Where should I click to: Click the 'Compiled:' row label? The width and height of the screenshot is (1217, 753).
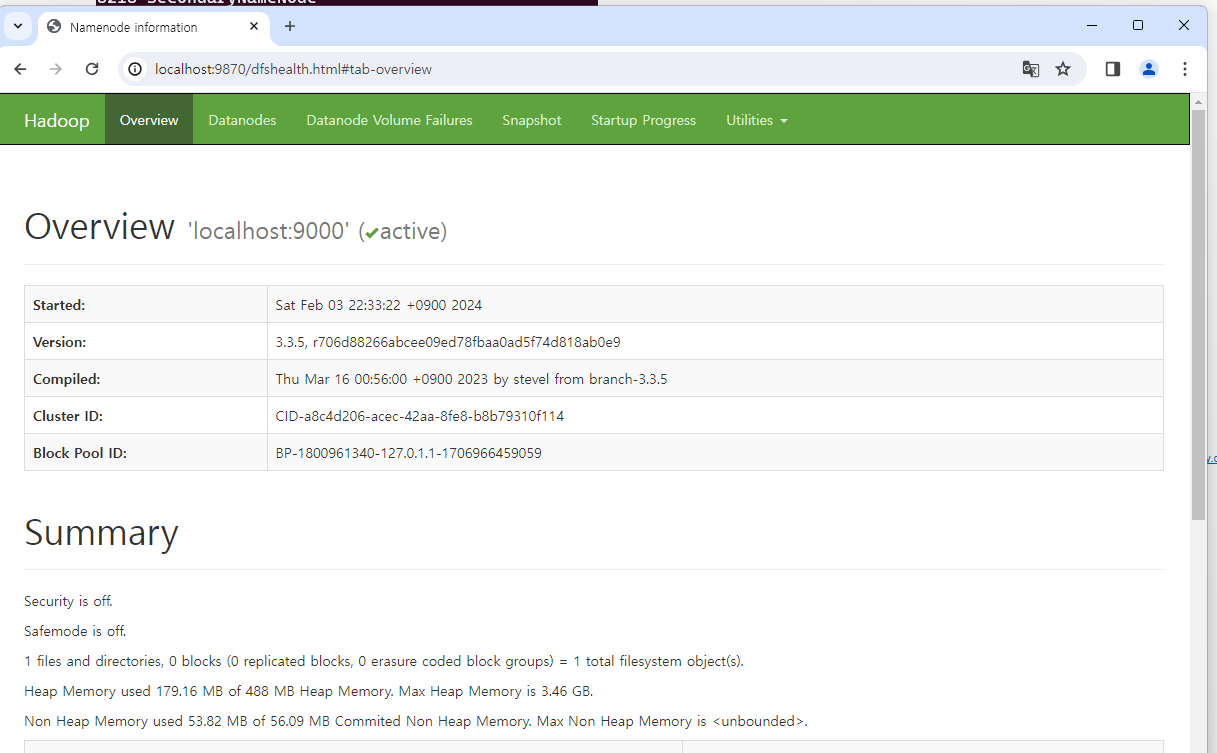coord(67,379)
